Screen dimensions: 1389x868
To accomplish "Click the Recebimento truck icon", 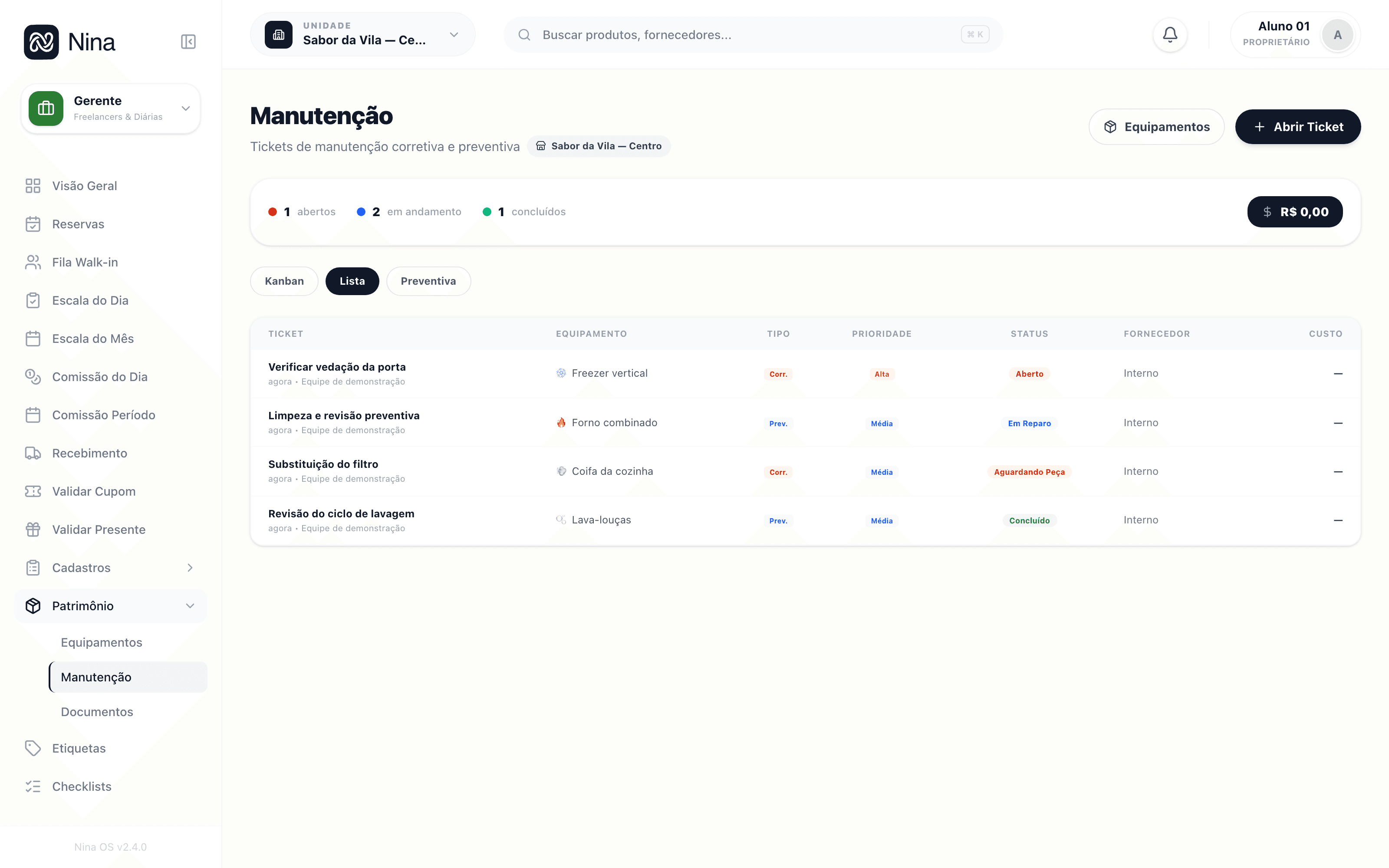I will tap(33, 453).
